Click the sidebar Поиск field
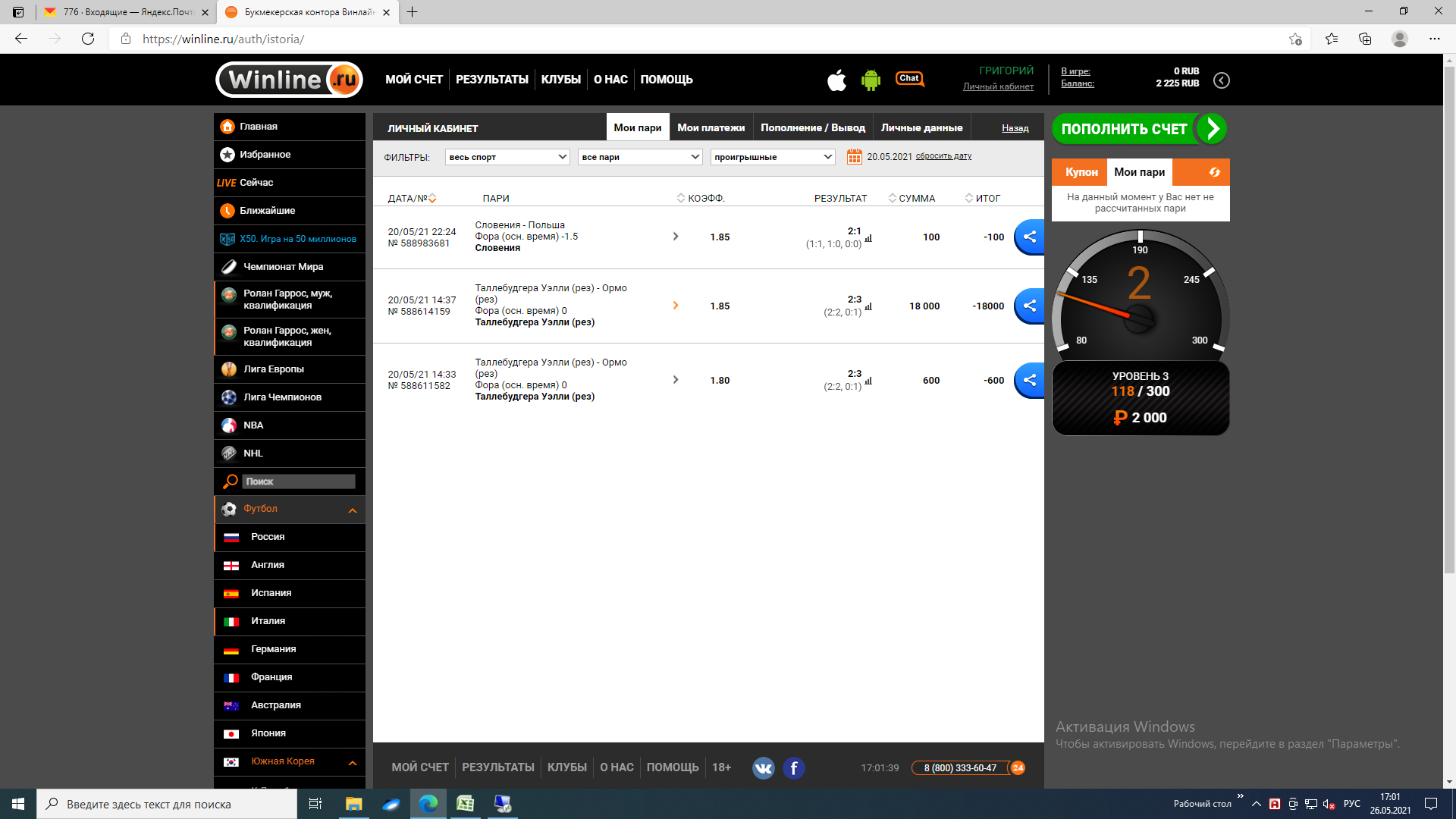 pos(298,482)
